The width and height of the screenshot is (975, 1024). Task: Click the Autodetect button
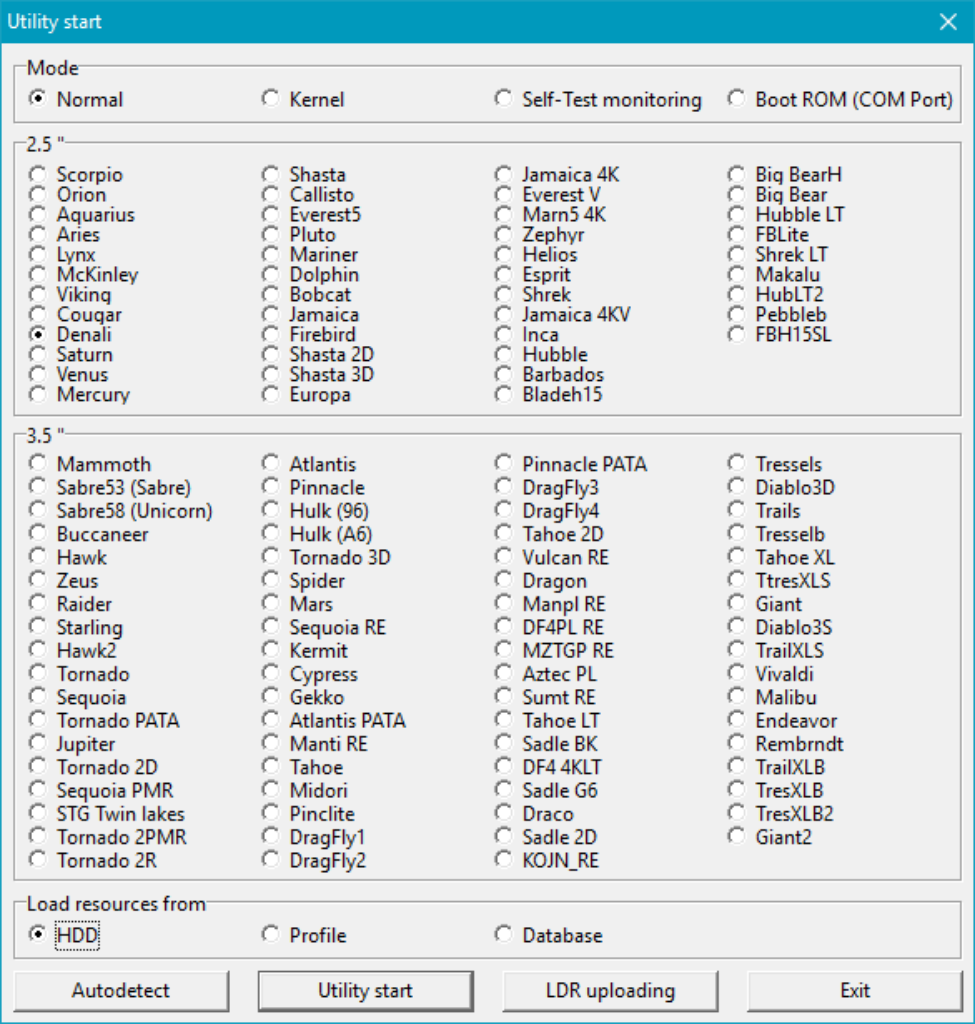(121, 991)
